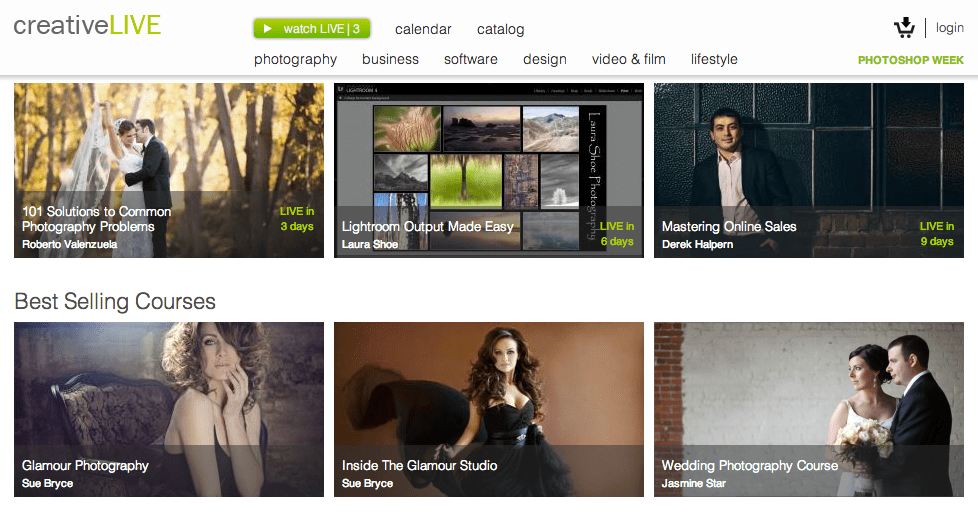Click instructor name Derek Halpern
This screenshot has height=520, width=978.
pos(697,244)
